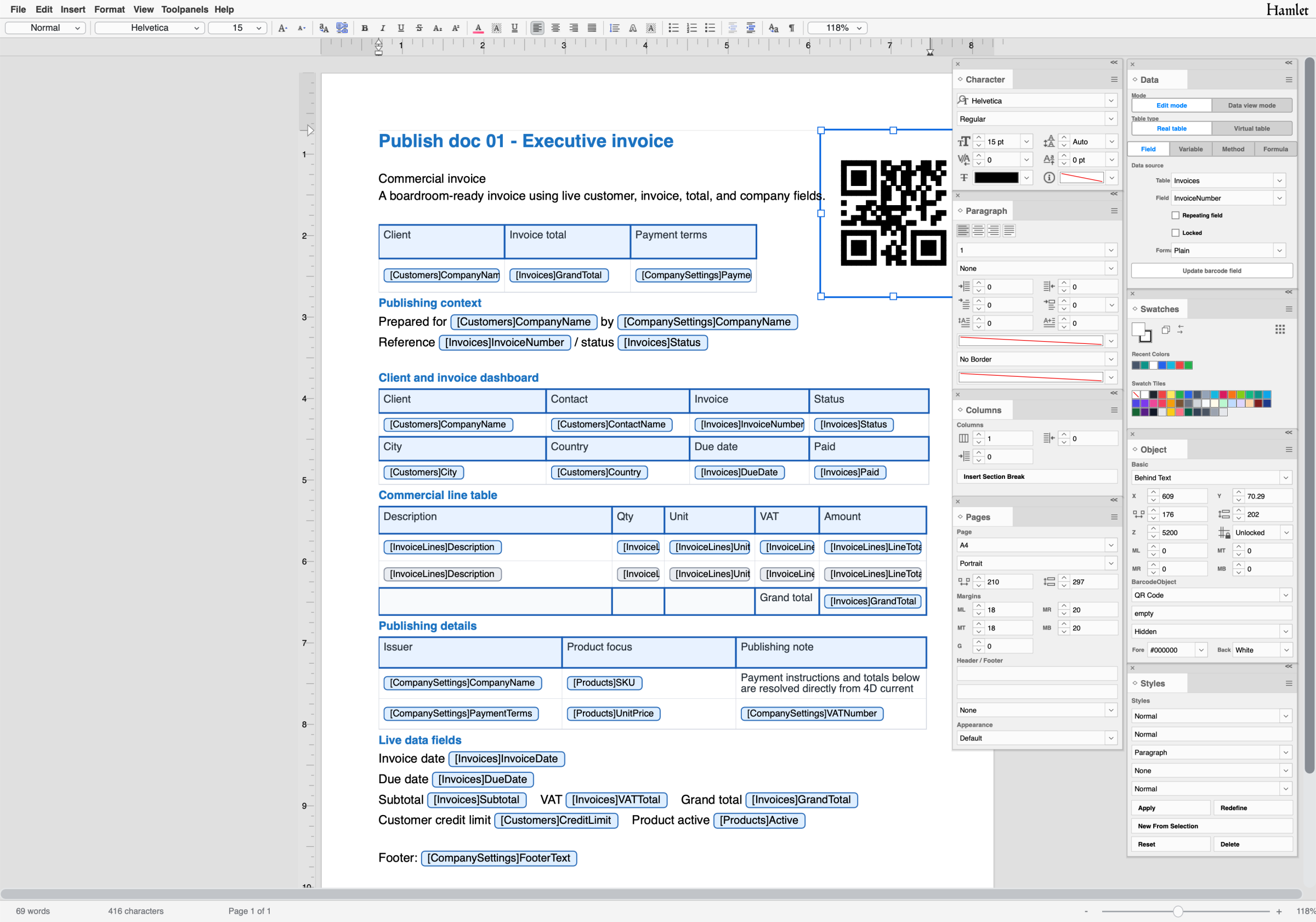The width and height of the screenshot is (1316, 922).
Task: Switch to the Formula tab
Action: tap(1275, 149)
